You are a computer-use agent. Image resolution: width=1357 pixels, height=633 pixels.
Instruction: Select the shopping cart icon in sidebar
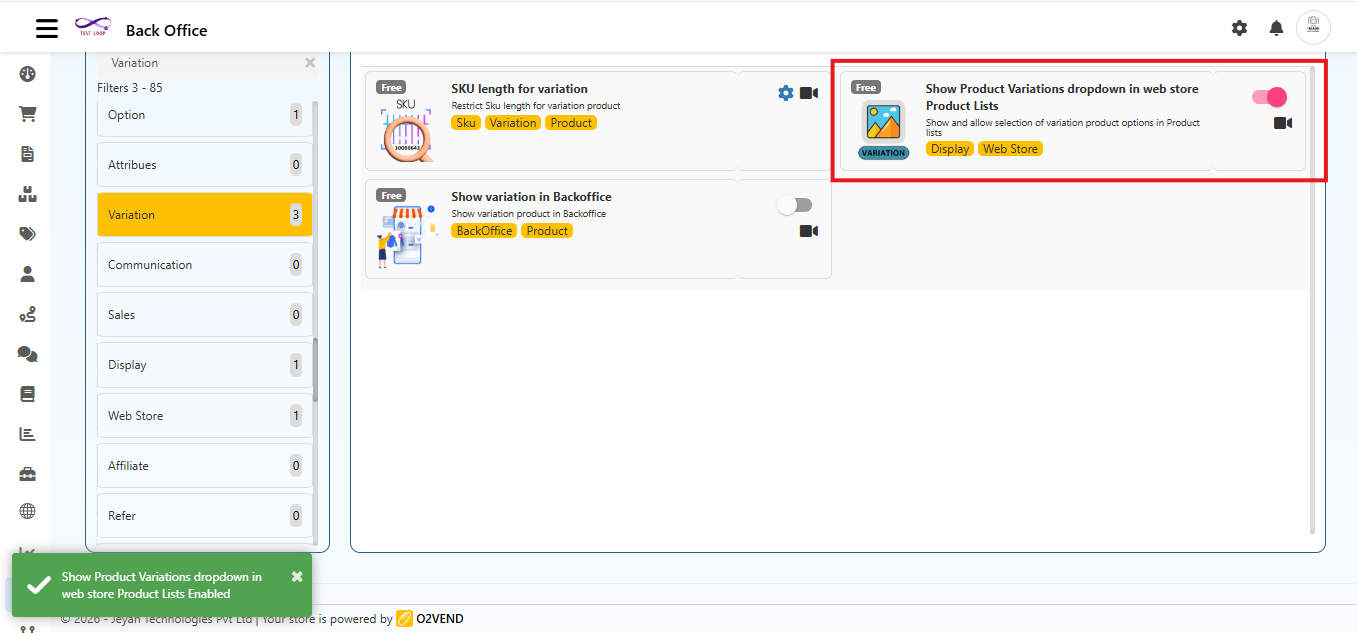pos(27,113)
